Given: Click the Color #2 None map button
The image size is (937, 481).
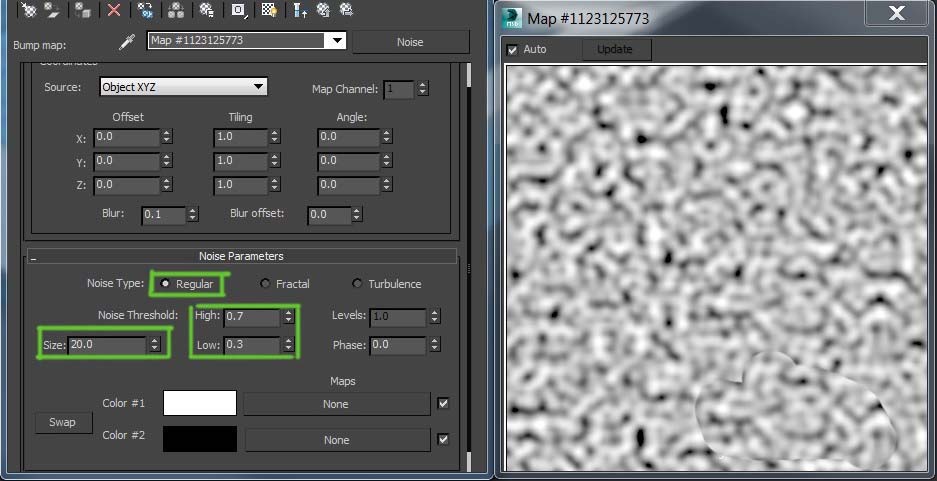Looking at the screenshot, I should tap(337, 440).
